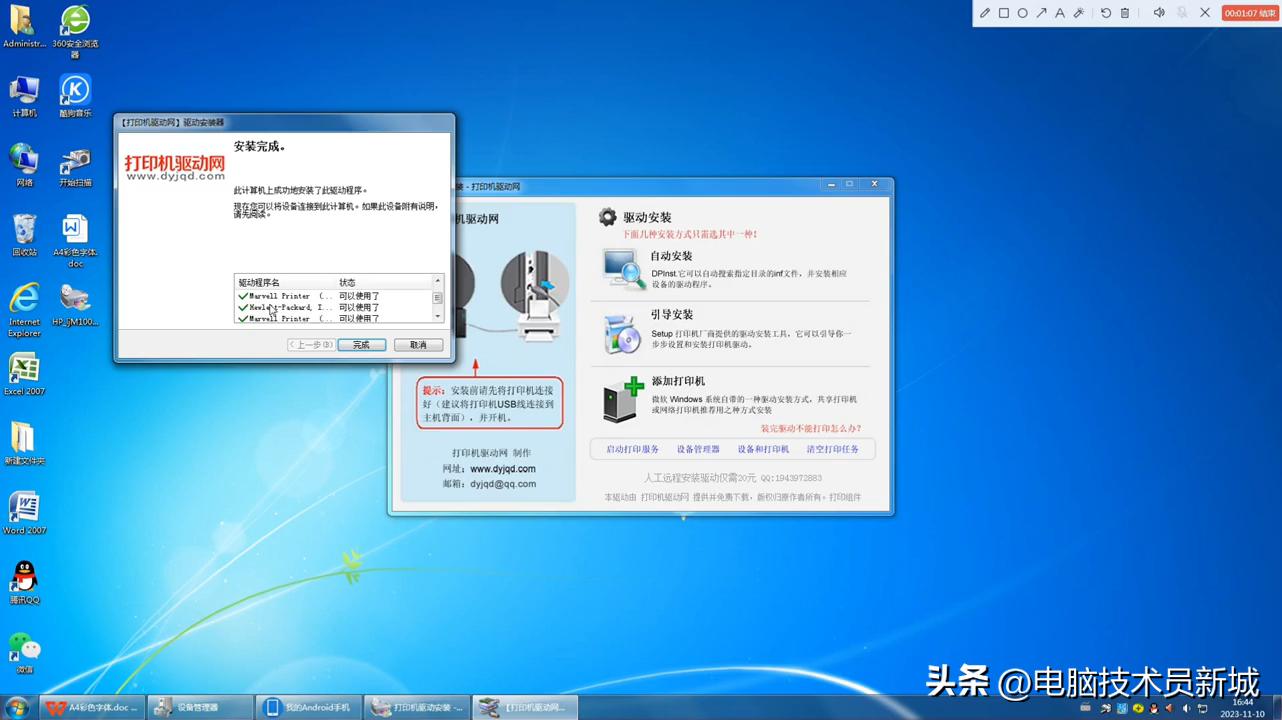Open the Computer desktop icon
The width and height of the screenshot is (1282, 720).
24,96
